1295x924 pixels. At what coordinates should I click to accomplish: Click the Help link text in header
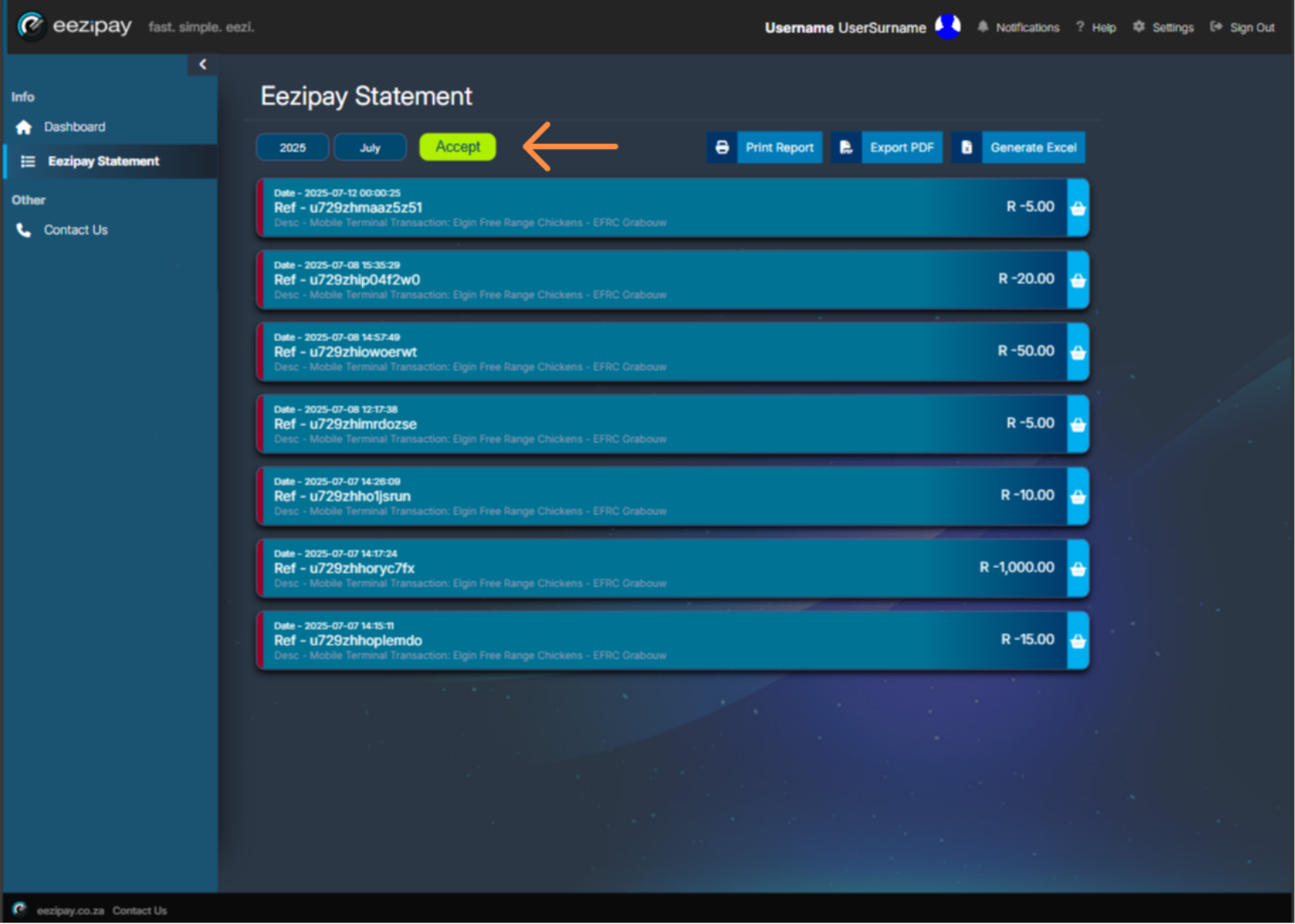1104,27
